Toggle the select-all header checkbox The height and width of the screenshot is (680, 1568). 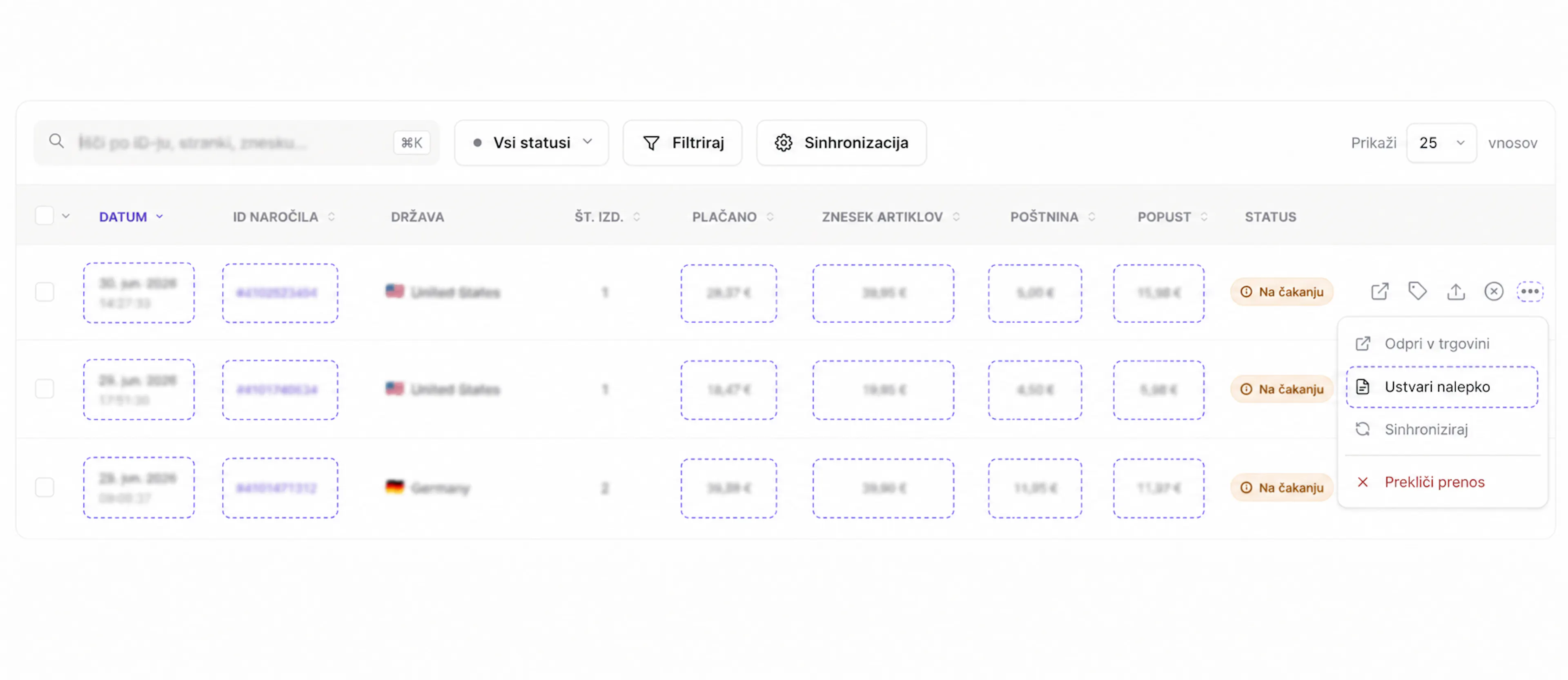pos(45,216)
